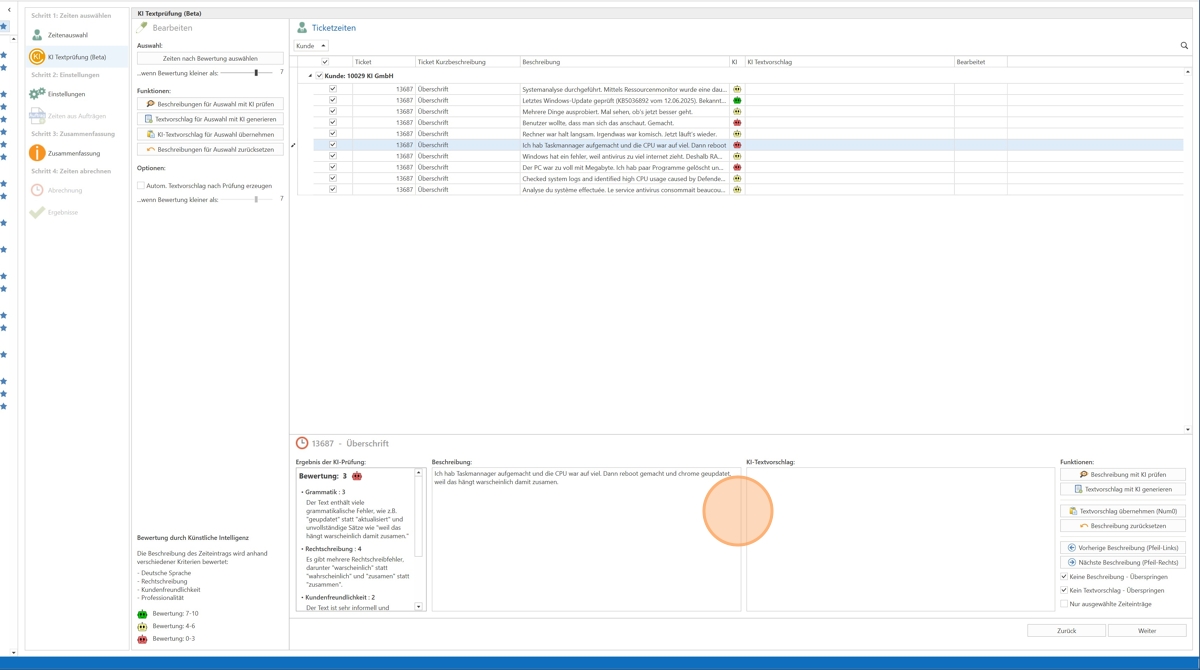1200x670 pixels.
Task: Open Zusammenfassung via the orange info icon
Action: coord(37,153)
